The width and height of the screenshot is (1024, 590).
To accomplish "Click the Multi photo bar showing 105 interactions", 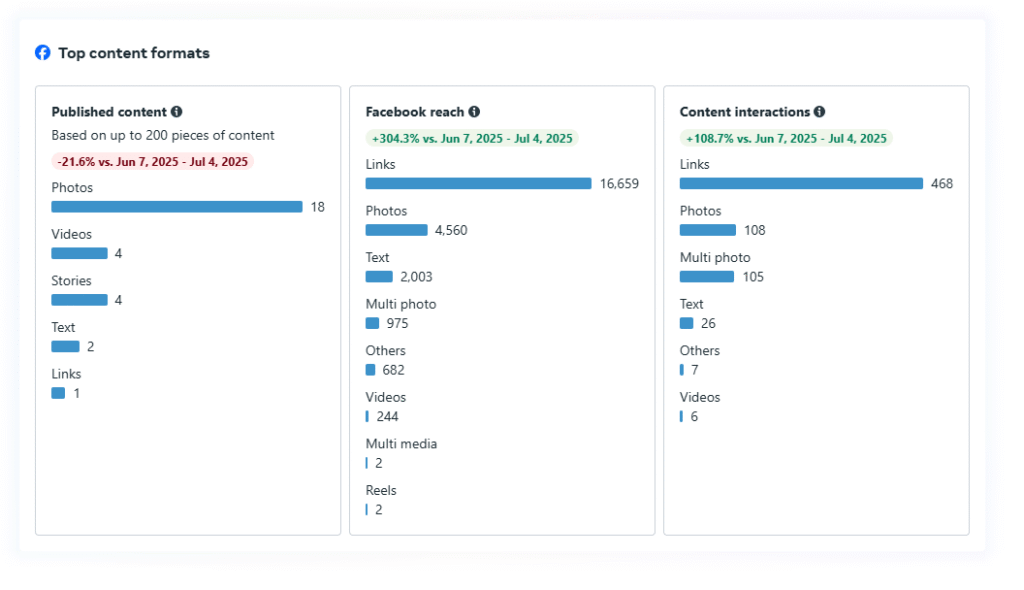I will click(706, 277).
